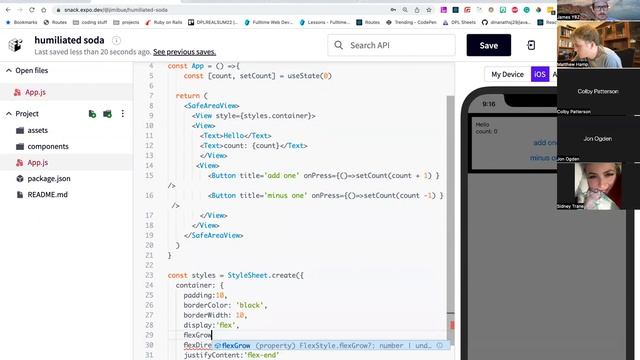Click 'justifyContent' on code line 31

[x=211, y=355]
